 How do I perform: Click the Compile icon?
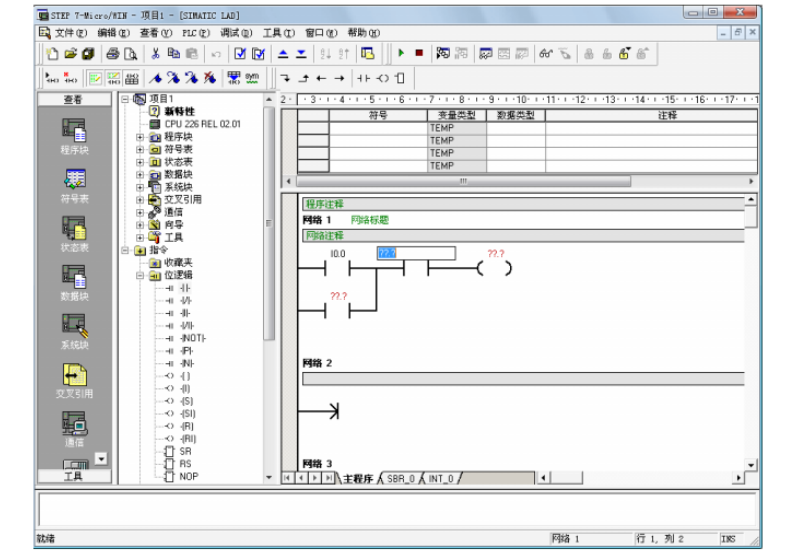click(240, 53)
